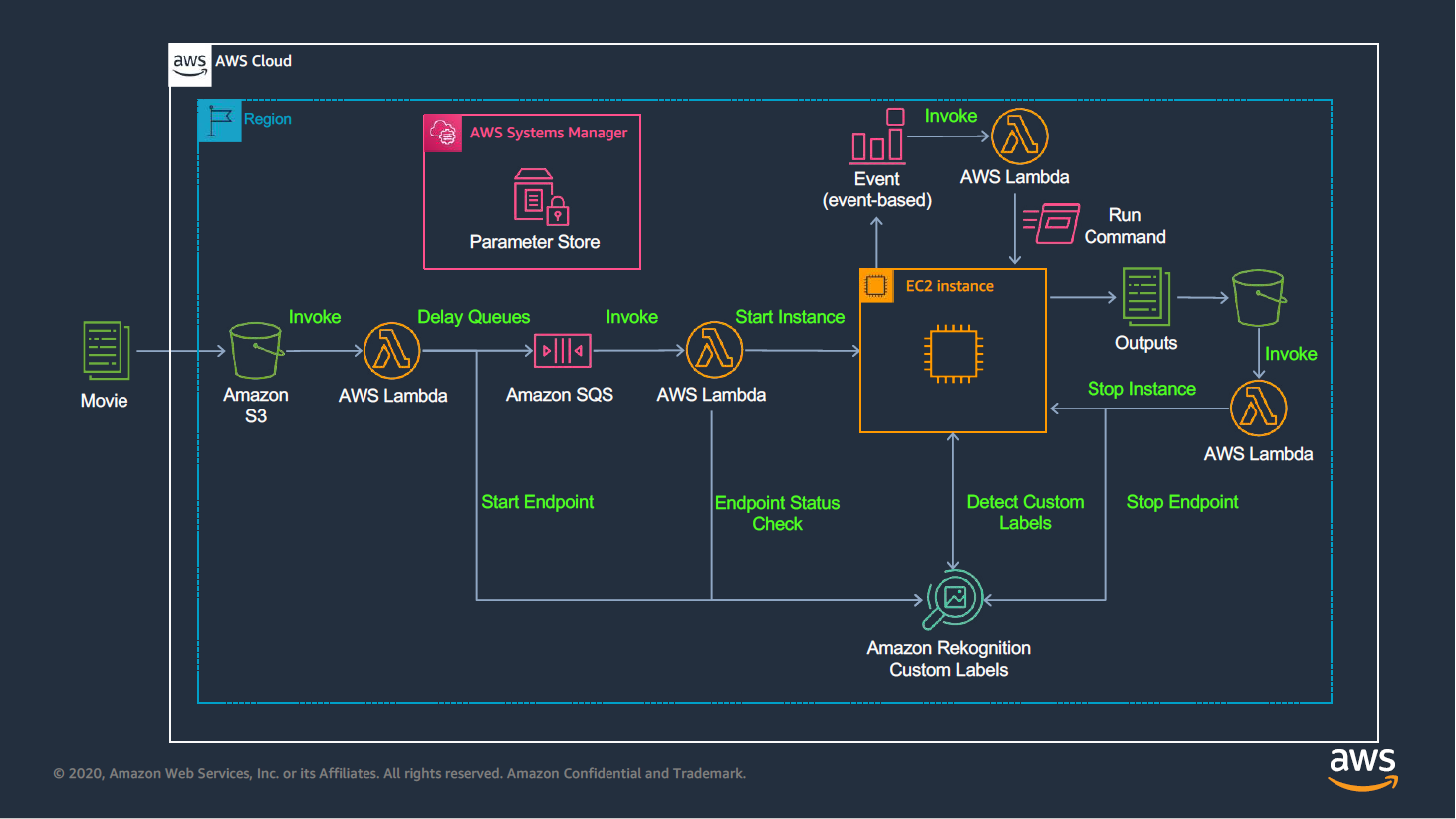Viewport: 1456px width, 819px height.
Task: Select the "EC2 instance" title text
Action: (x=950, y=286)
